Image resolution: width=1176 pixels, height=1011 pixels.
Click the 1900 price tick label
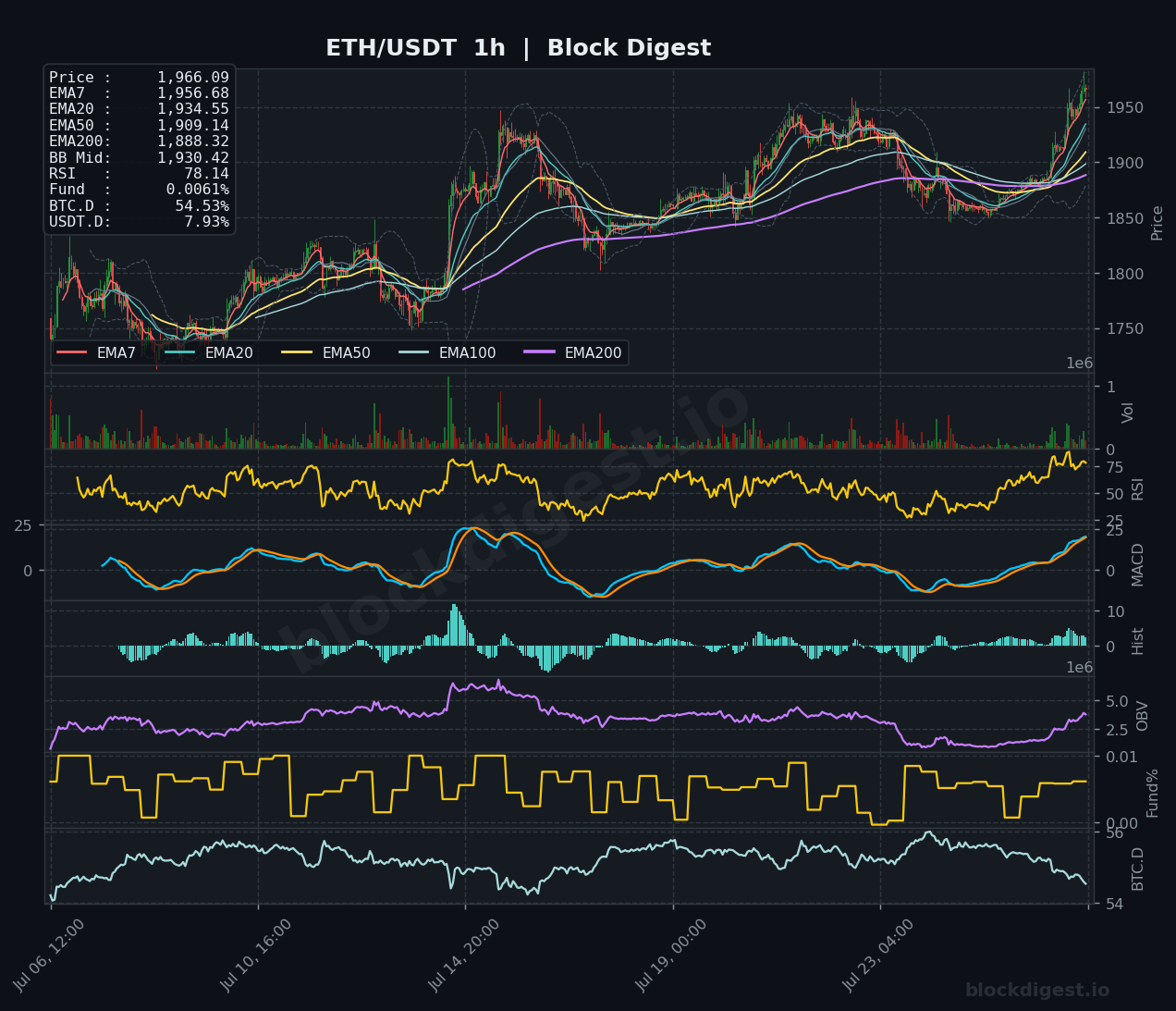coord(1125,164)
